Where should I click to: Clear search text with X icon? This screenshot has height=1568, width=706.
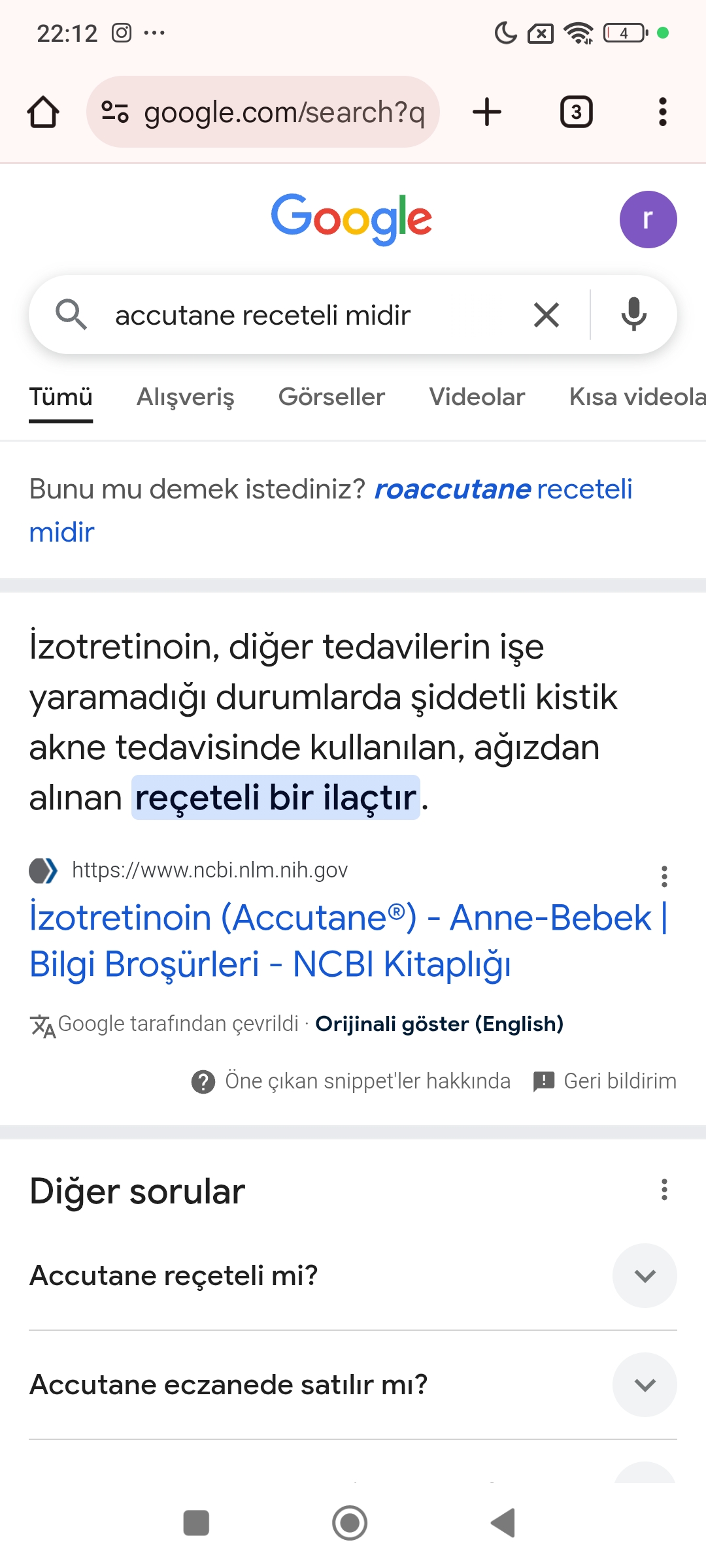[x=546, y=315]
